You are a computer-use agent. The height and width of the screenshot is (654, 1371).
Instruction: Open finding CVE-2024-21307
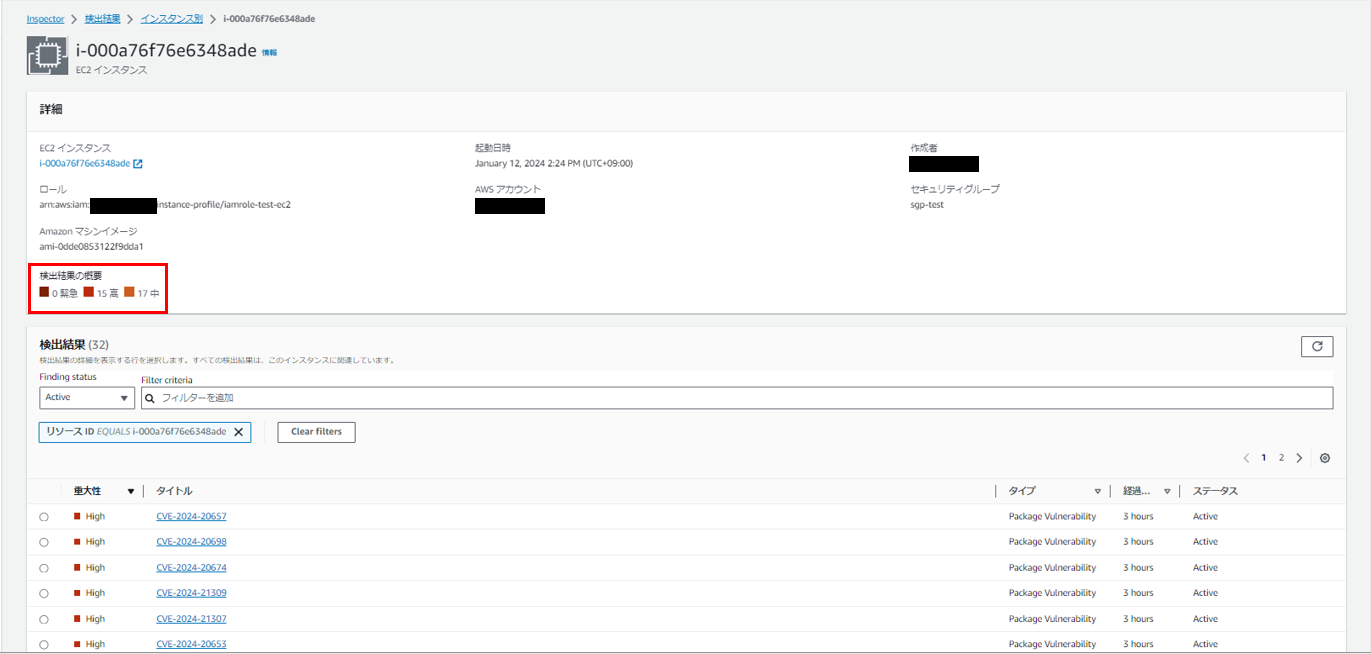click(191, 618)
